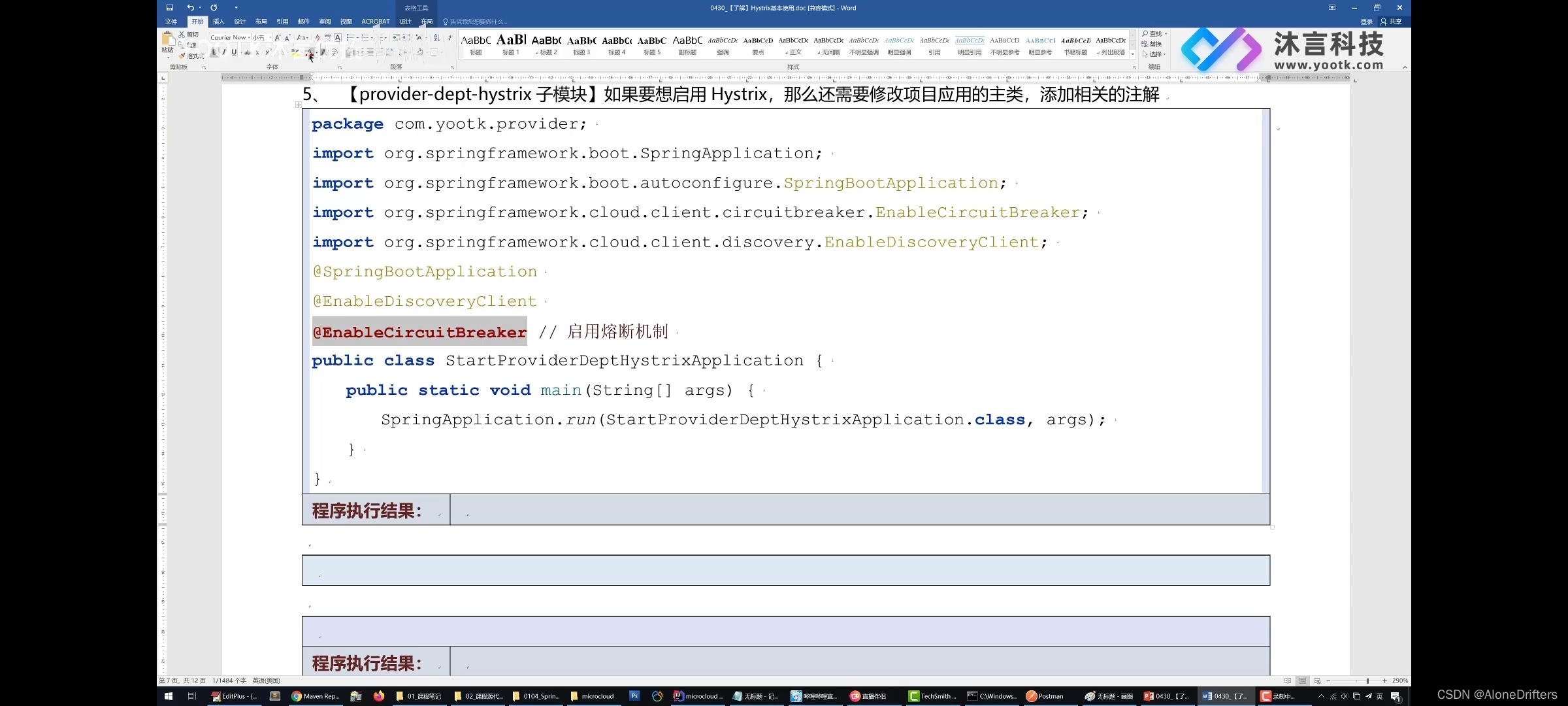Open the bullet list dropdown arrow
1568x706 pixels.
(x=357, y=38)
